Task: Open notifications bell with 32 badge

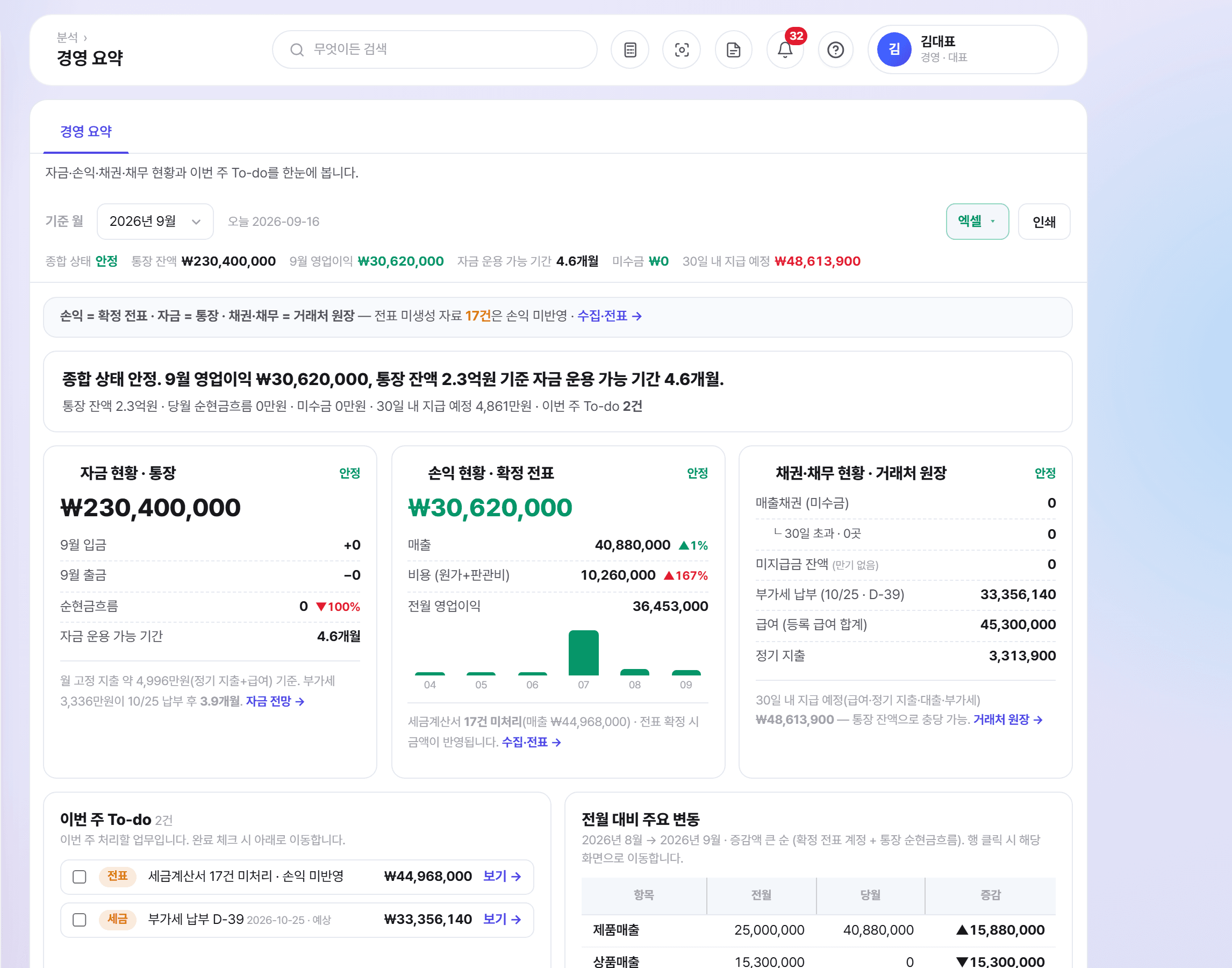Action: pyautogui.click(x=785, y=50)
